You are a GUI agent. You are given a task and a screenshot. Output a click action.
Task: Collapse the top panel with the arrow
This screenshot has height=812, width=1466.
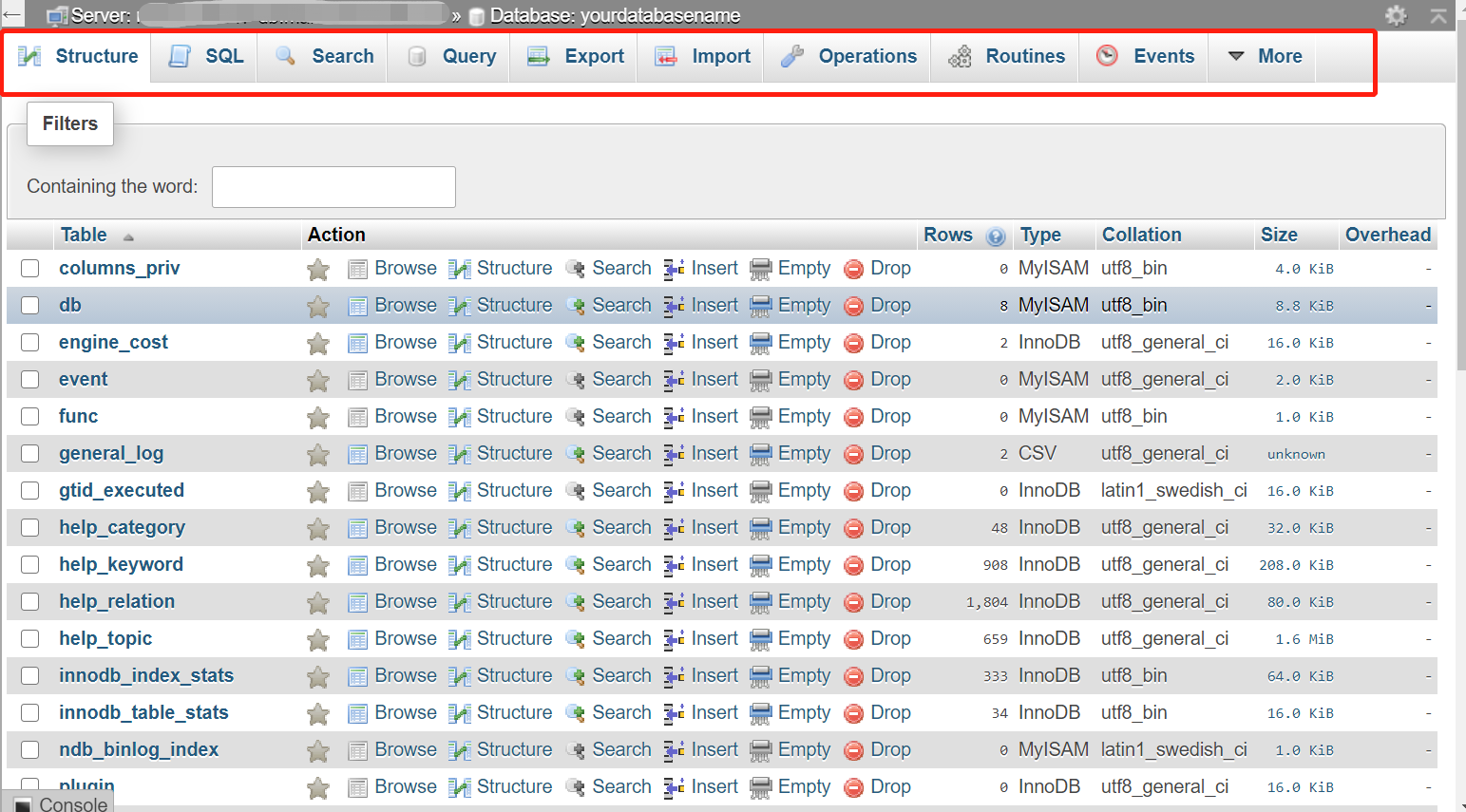coord(1438,15)
